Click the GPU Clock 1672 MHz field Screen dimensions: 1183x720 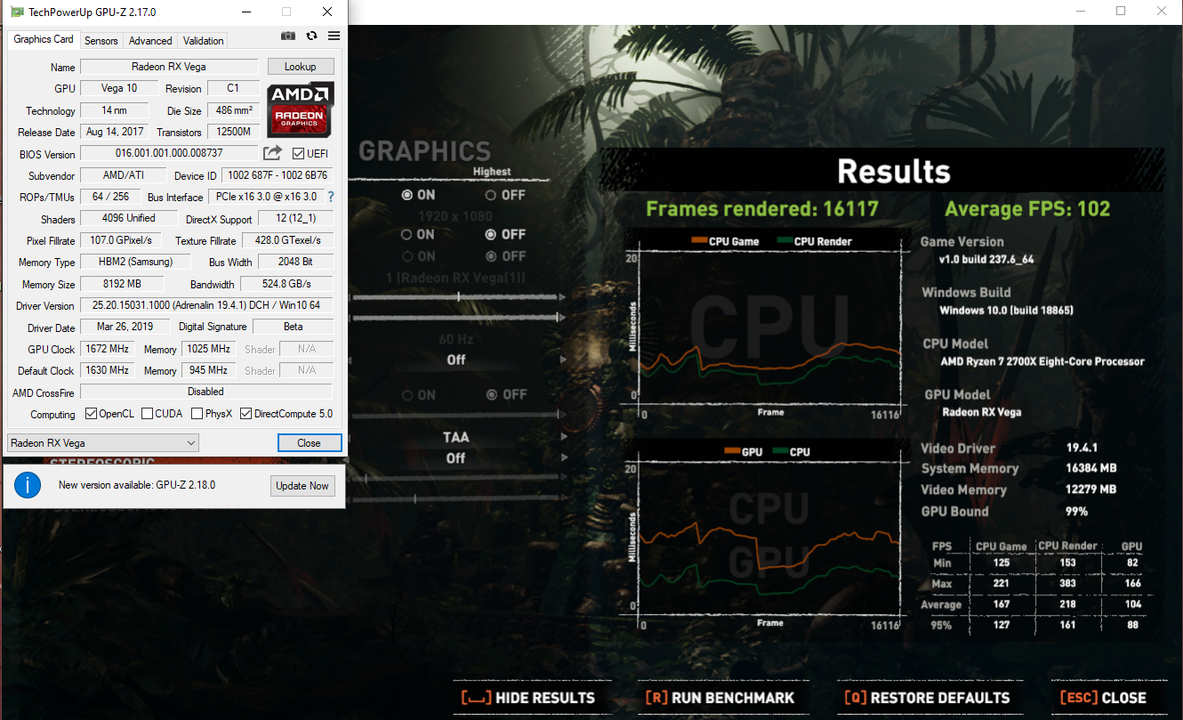pyautogui.click(x=106, y=349)
